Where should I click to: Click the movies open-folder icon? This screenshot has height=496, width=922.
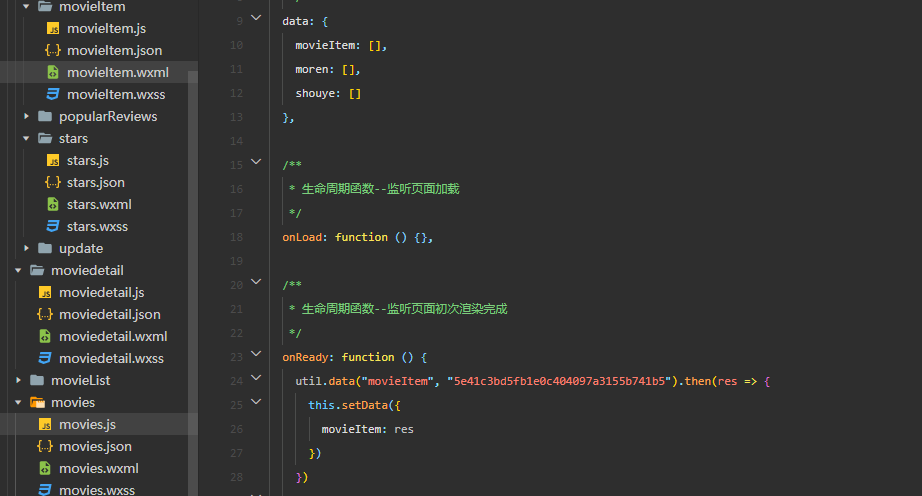click(37, 403)
